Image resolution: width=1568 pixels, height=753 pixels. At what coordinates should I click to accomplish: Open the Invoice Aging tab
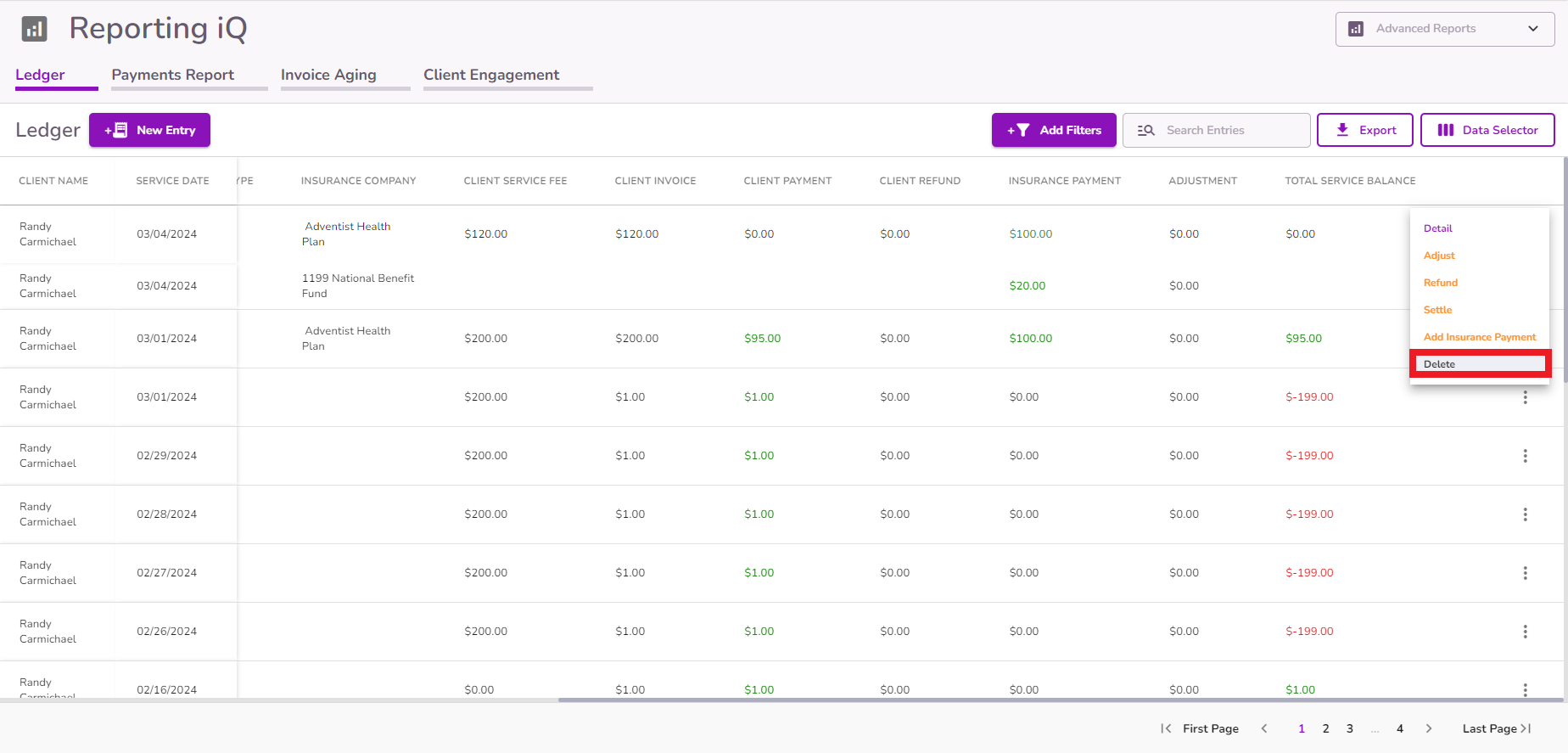(x=328, y=75)
